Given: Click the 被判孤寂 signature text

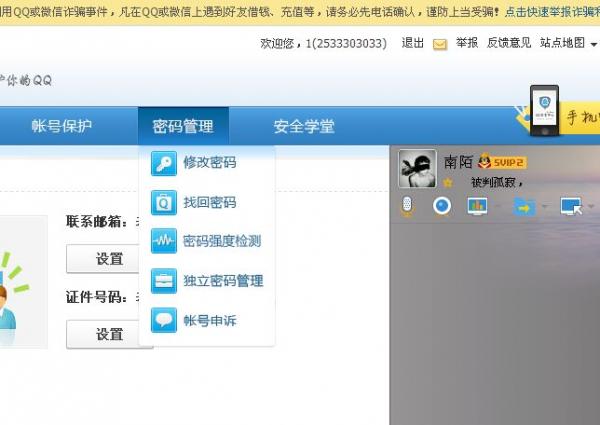Looking at the screenshot, I should (497, 182).
